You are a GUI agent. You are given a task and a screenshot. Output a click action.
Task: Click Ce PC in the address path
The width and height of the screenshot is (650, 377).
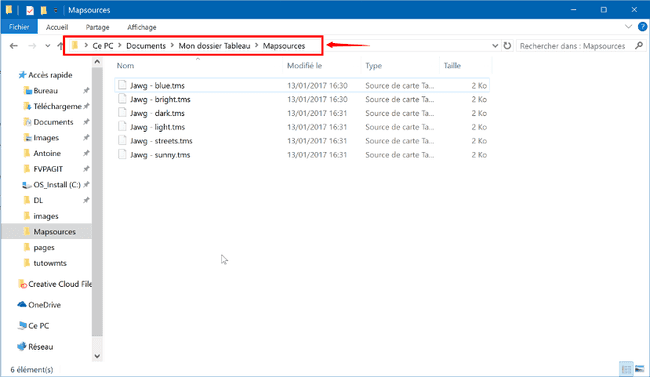coord(103,46)
